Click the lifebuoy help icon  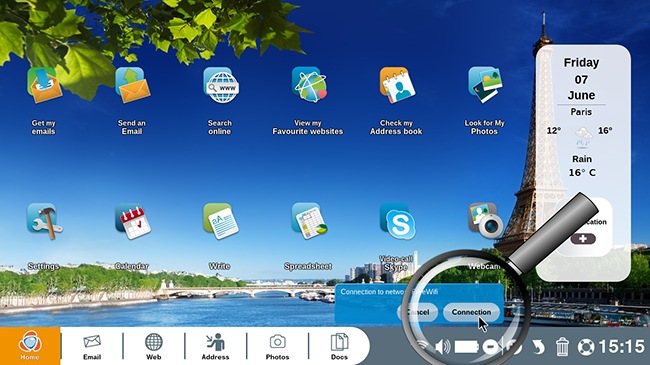click(x=586, y=347)
